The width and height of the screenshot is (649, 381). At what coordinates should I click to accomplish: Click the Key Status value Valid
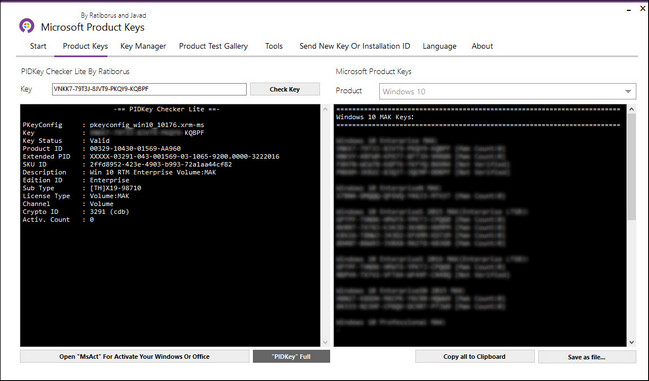99,141
